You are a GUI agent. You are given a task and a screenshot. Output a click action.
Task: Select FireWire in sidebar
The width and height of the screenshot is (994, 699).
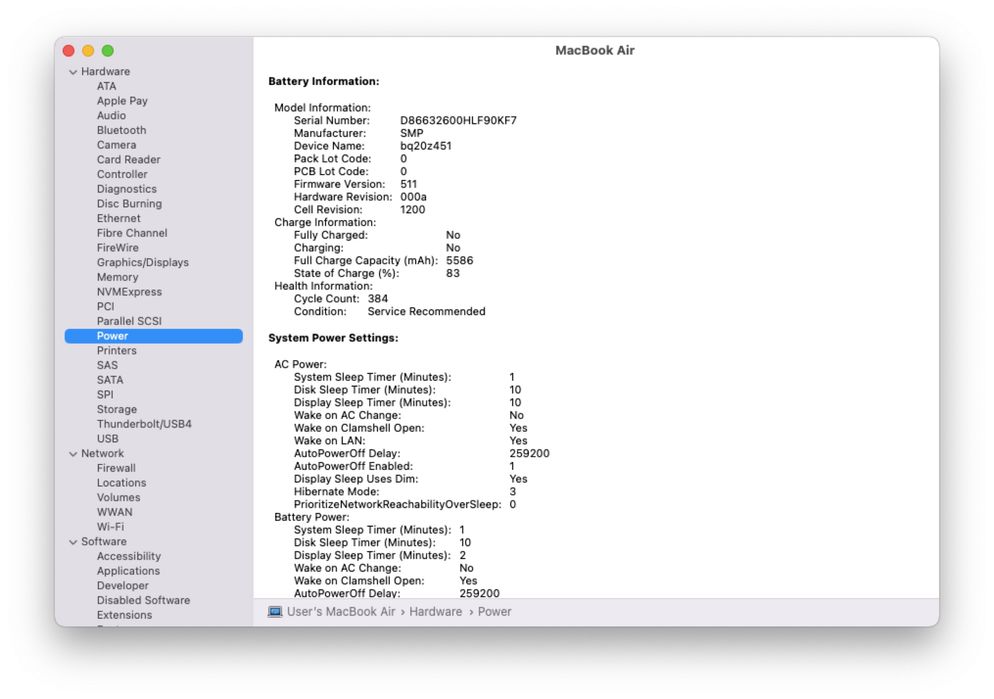118,248
